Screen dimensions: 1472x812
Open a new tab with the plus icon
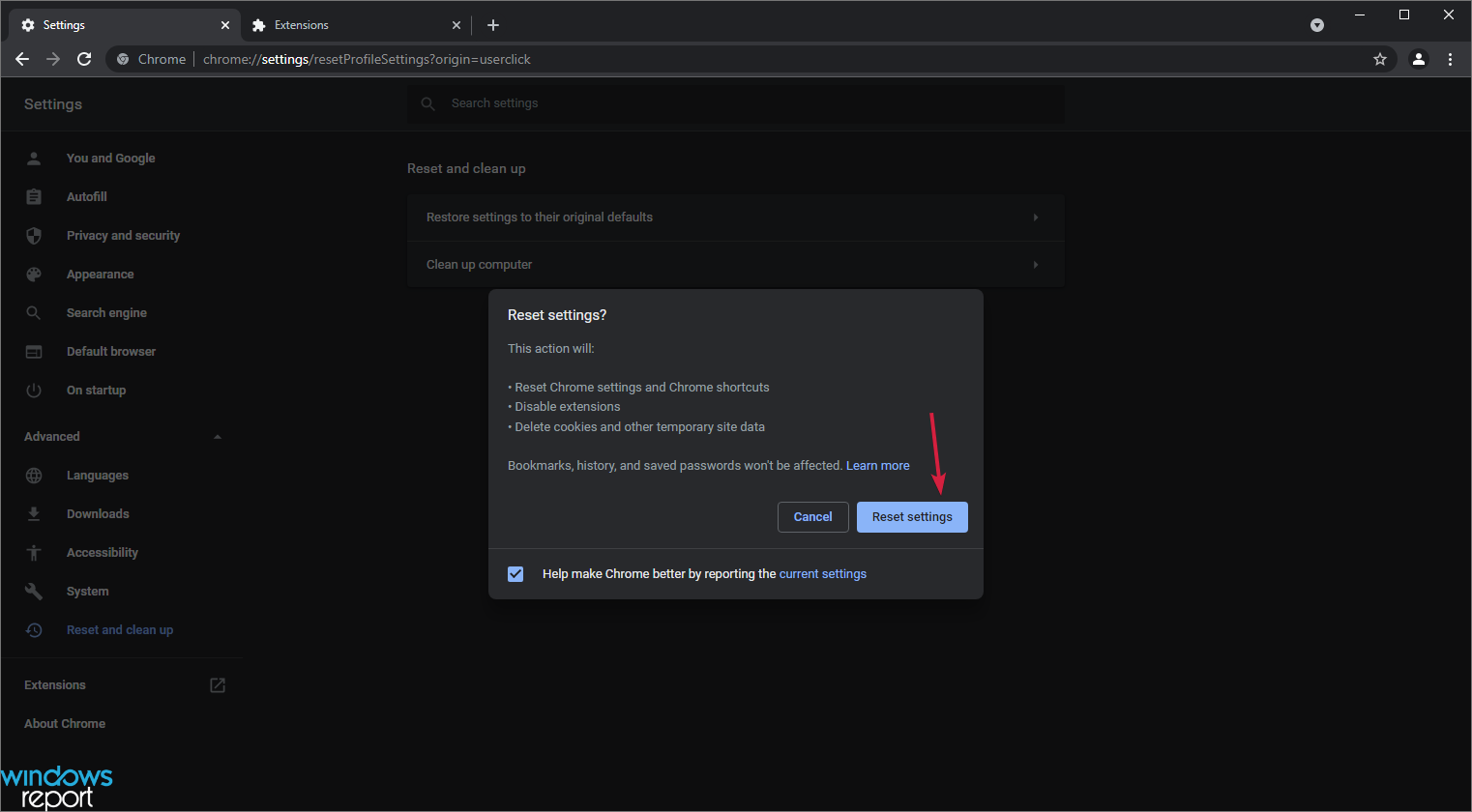[493, 25]
